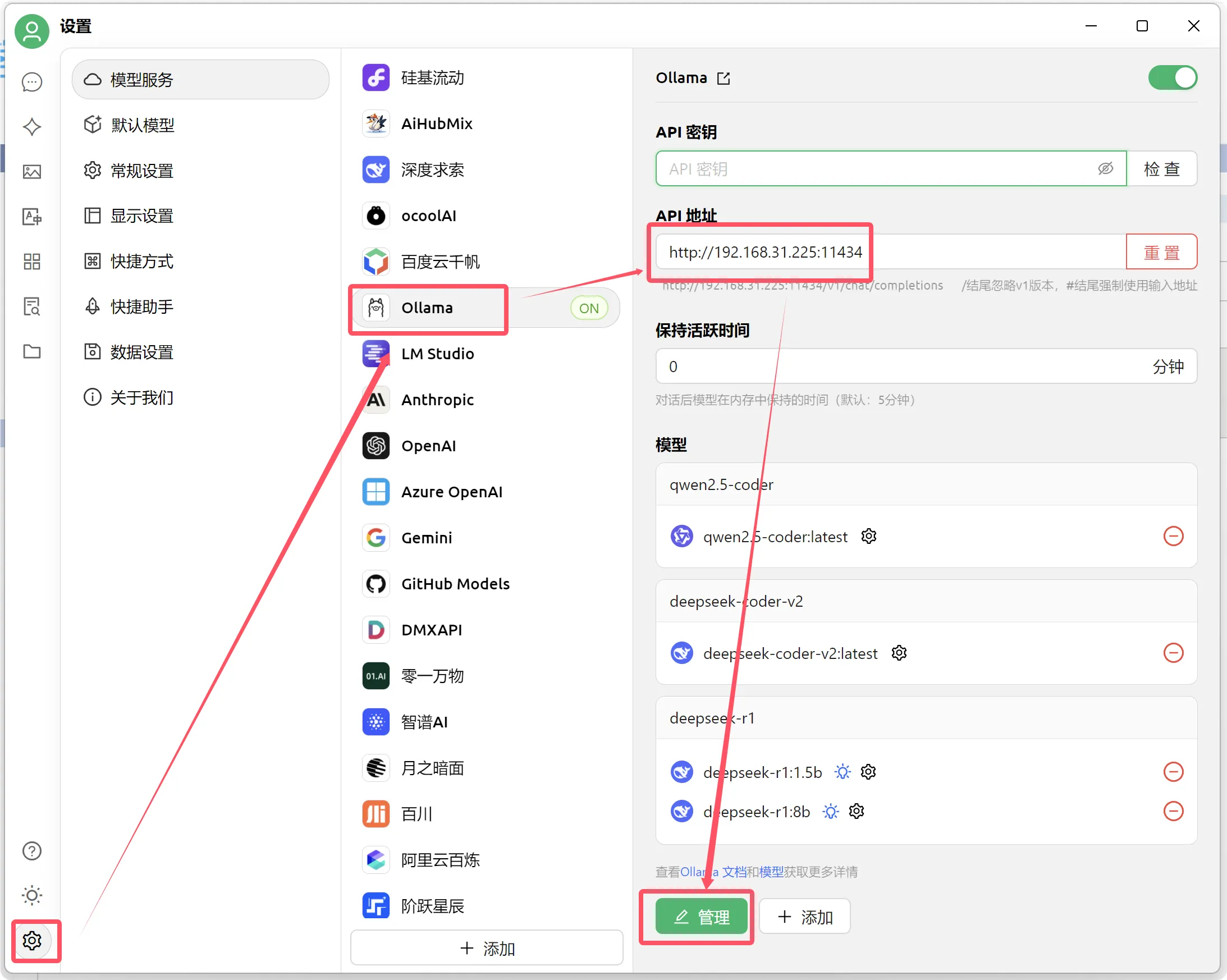Image resolution: width=1227 pixels, height=980 pixels.
Task: Show the hidden API key password
Action: tap(1105, 168)
